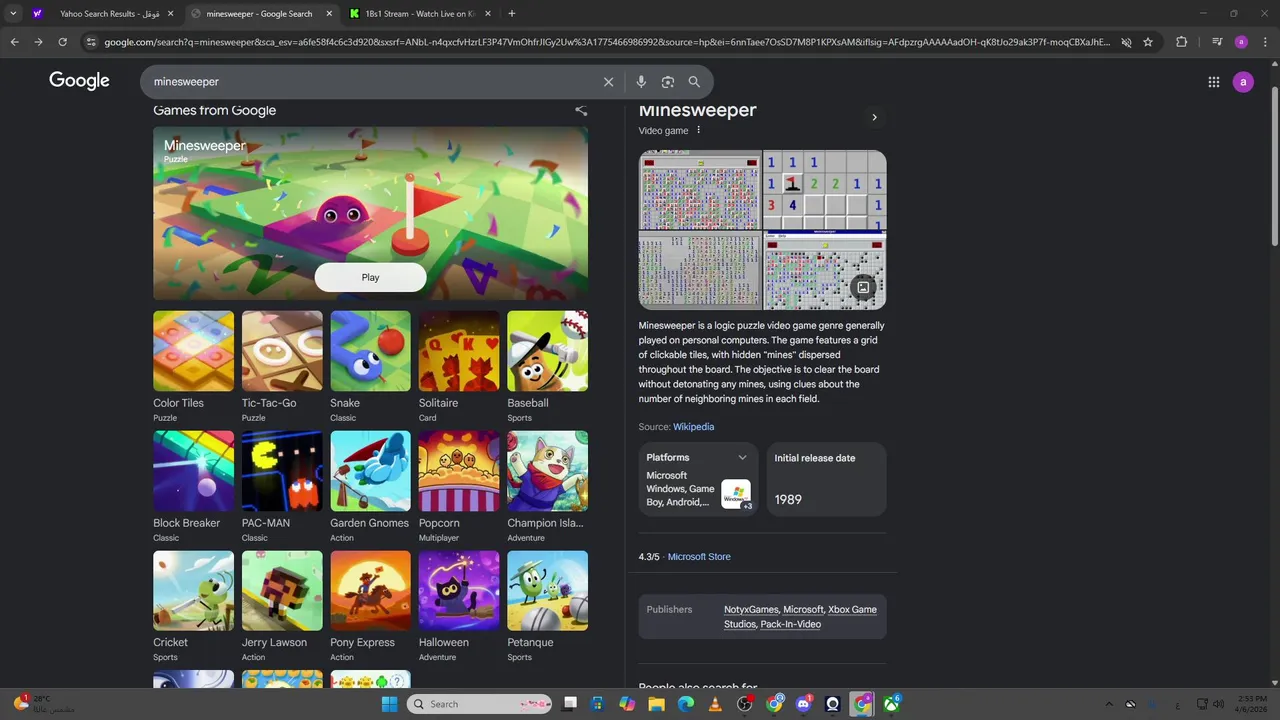
Task: Go to the Google homepage logo
Action: [79, 81]
